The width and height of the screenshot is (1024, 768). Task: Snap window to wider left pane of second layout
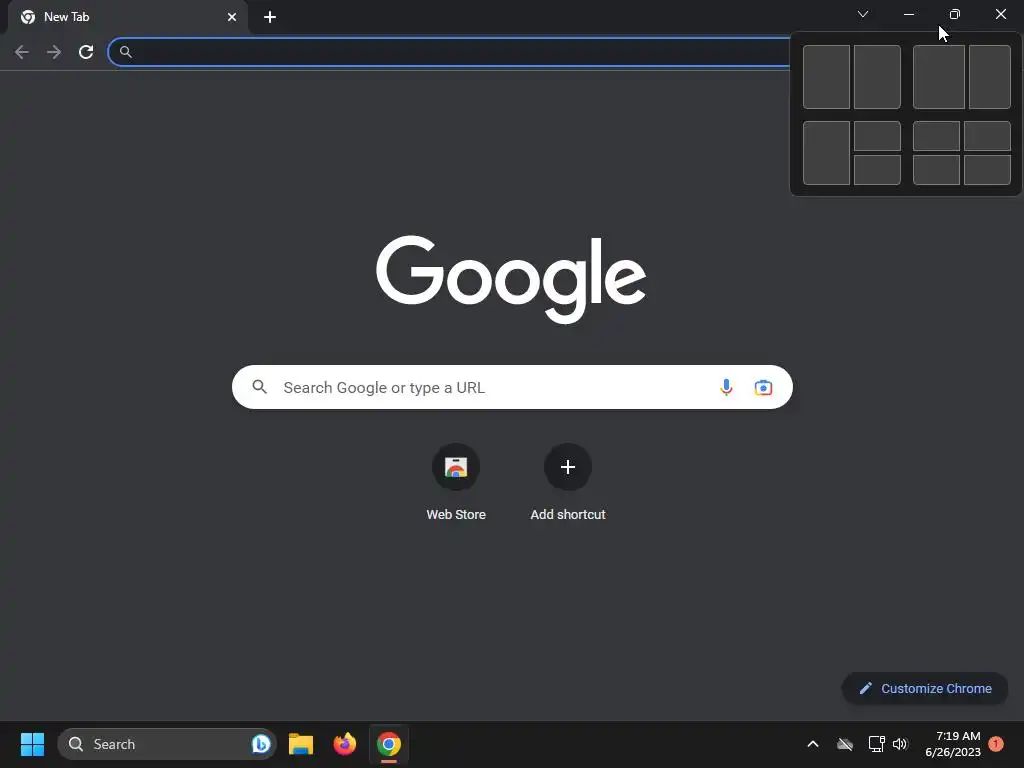click(938, 77)
